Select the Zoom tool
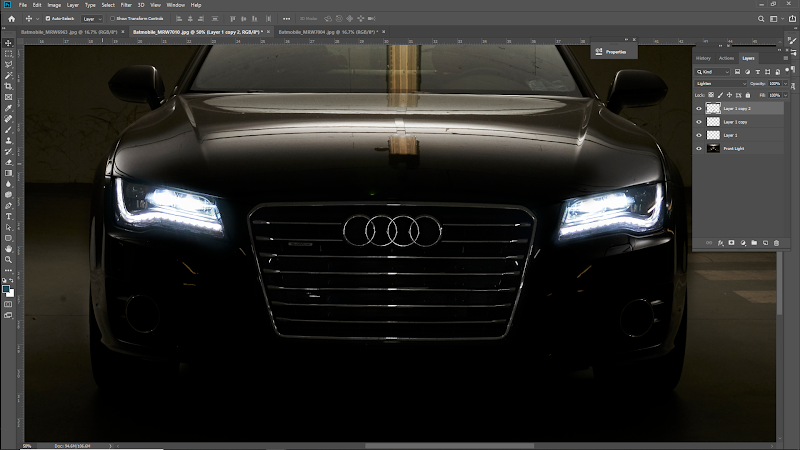The height and width of the screenshot is (450, 800). coord(8,260)
